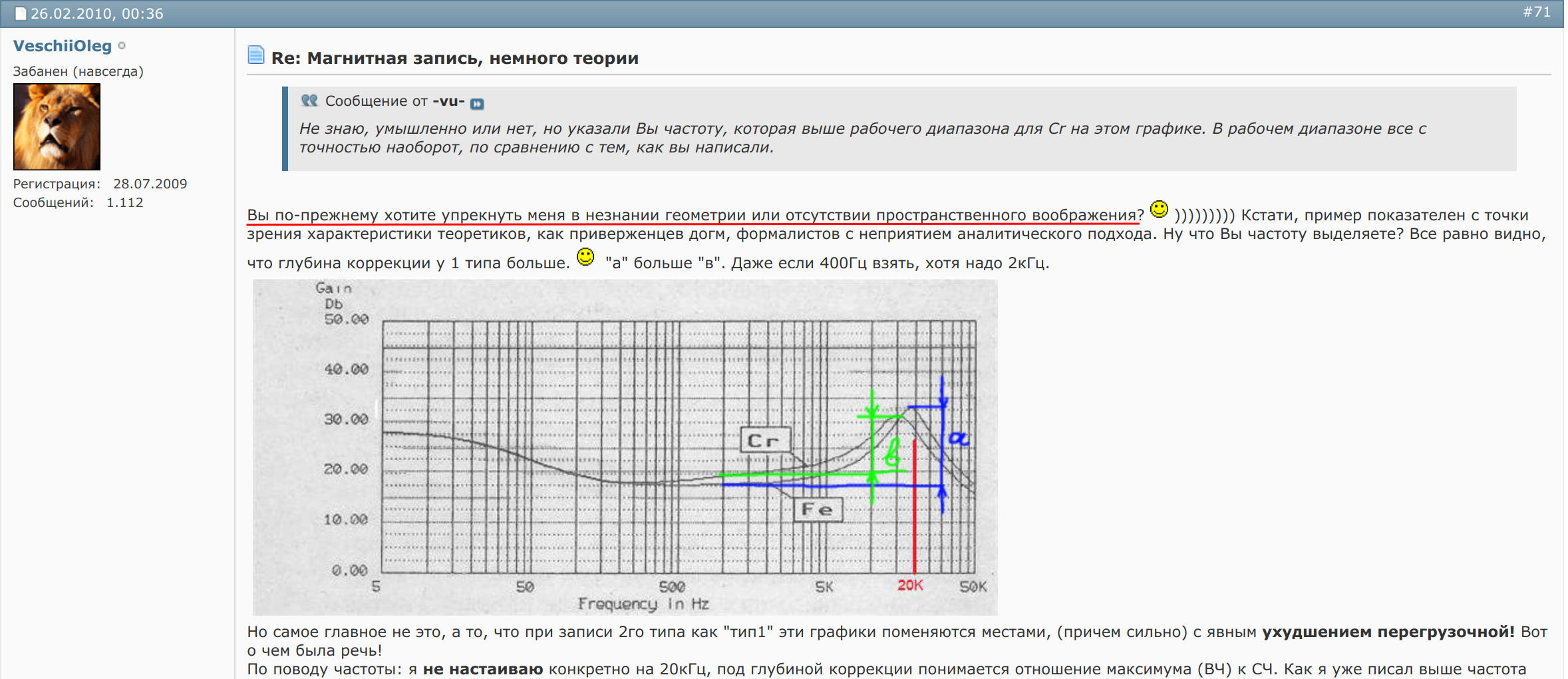The width and height of the screenshot is (1568, 679).
Task: Click the "Frequency In Hz" axis label
Action: point(643,604)
